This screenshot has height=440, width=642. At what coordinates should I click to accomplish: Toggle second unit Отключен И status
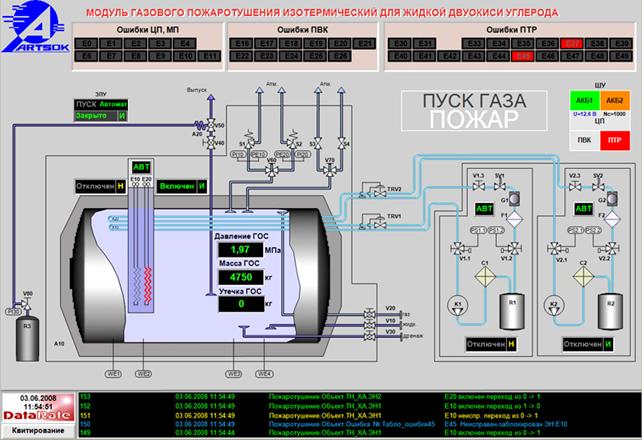coord(588,344)
